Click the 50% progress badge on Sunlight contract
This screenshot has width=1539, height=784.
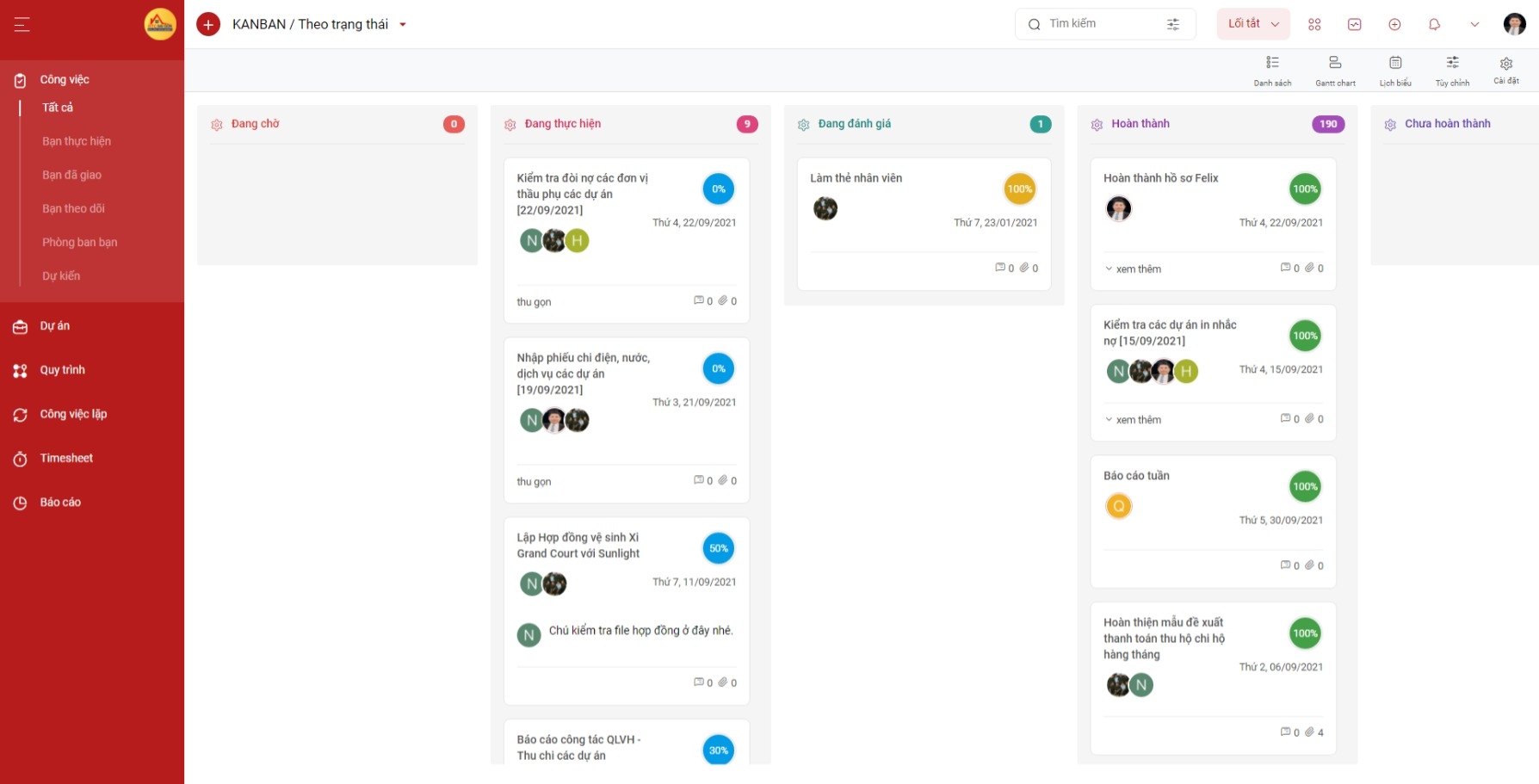coord(719,548)
